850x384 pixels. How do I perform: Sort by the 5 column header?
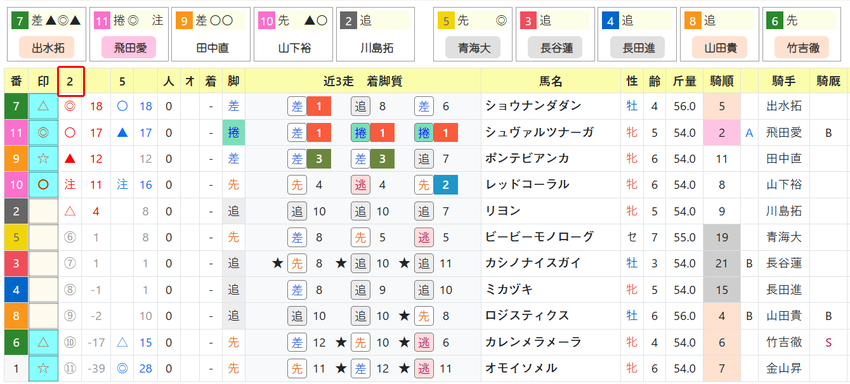[123, 81]
